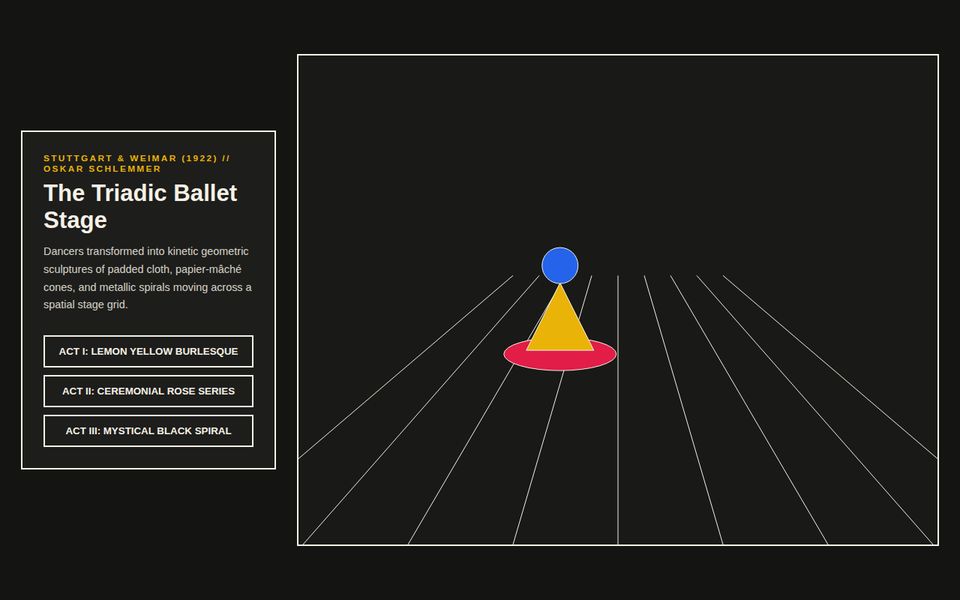This screenshot has width=960, height=600.
Task: Activate Act III: Mystical Black Spiral
Action: pos(148,431)
